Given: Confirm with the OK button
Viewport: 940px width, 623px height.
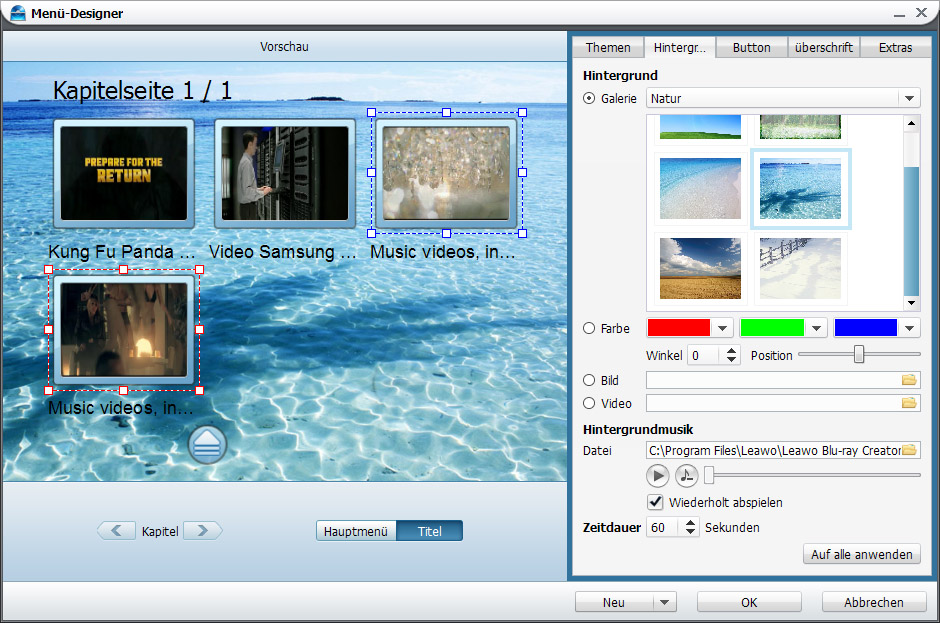Looking at the screenshot, I should pos(749,602).
